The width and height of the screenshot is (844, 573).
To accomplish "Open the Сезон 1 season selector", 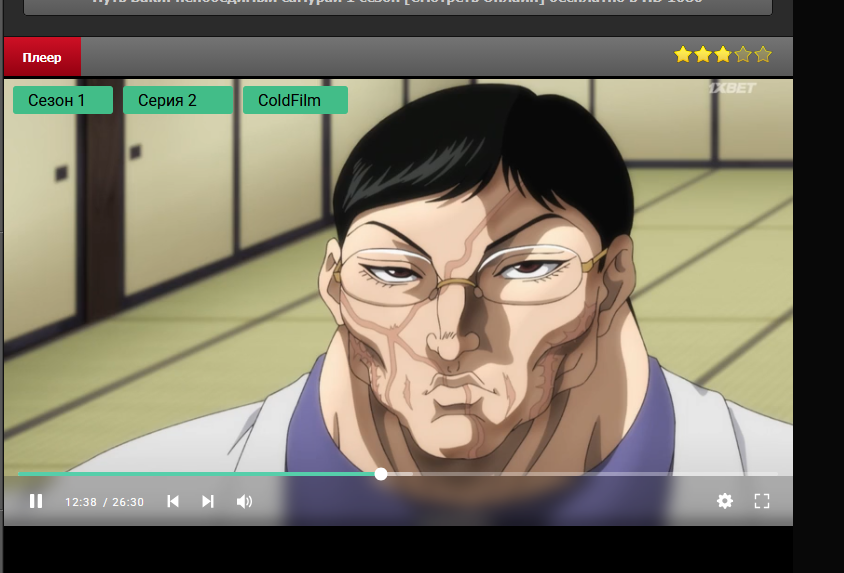I will point(63,100).
